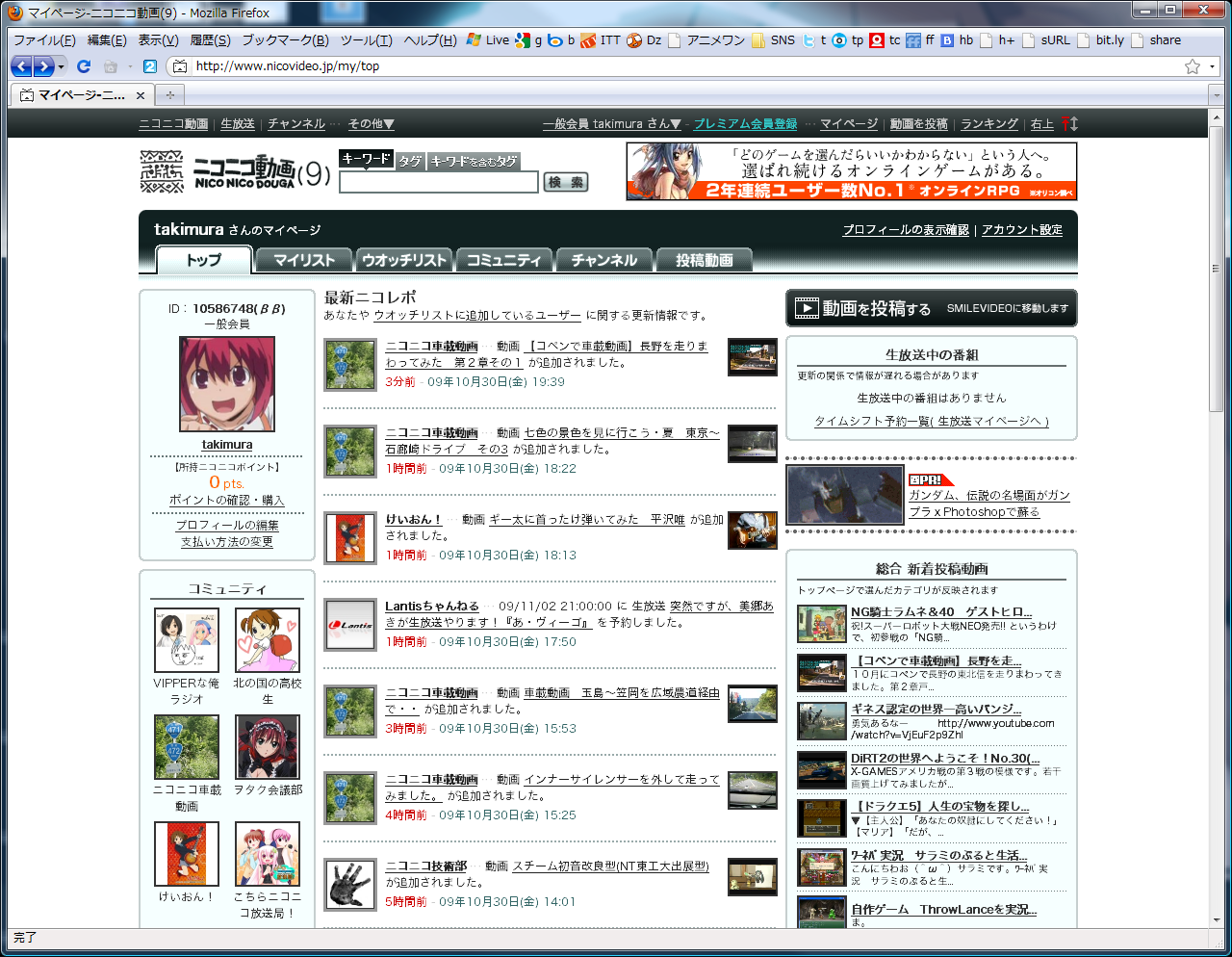
Task: Open the こちらニコニコ放送局 community icon
Action: (x=268, y=854)
